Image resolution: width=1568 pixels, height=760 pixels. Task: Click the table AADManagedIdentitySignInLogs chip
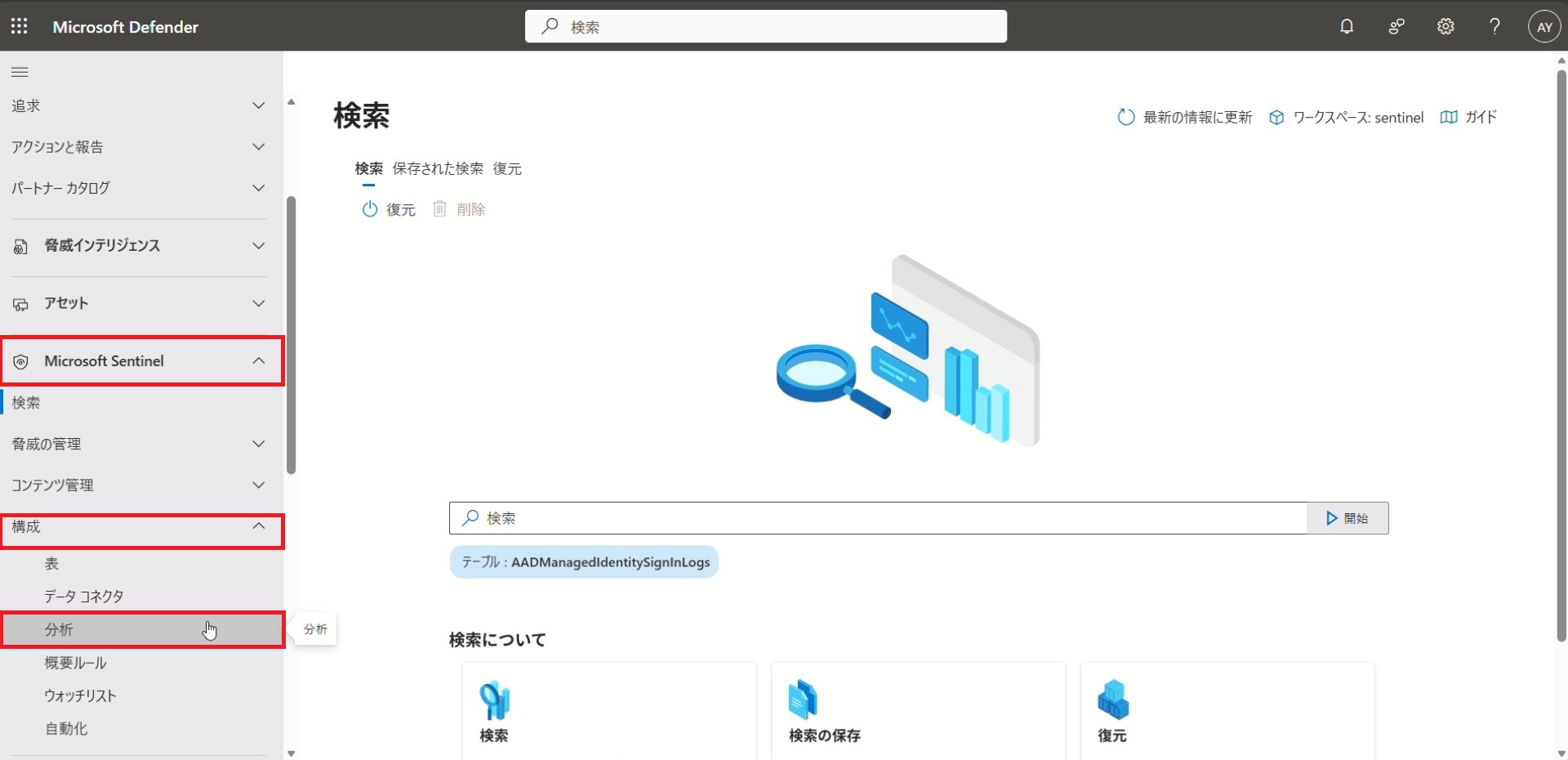point(584,562)
